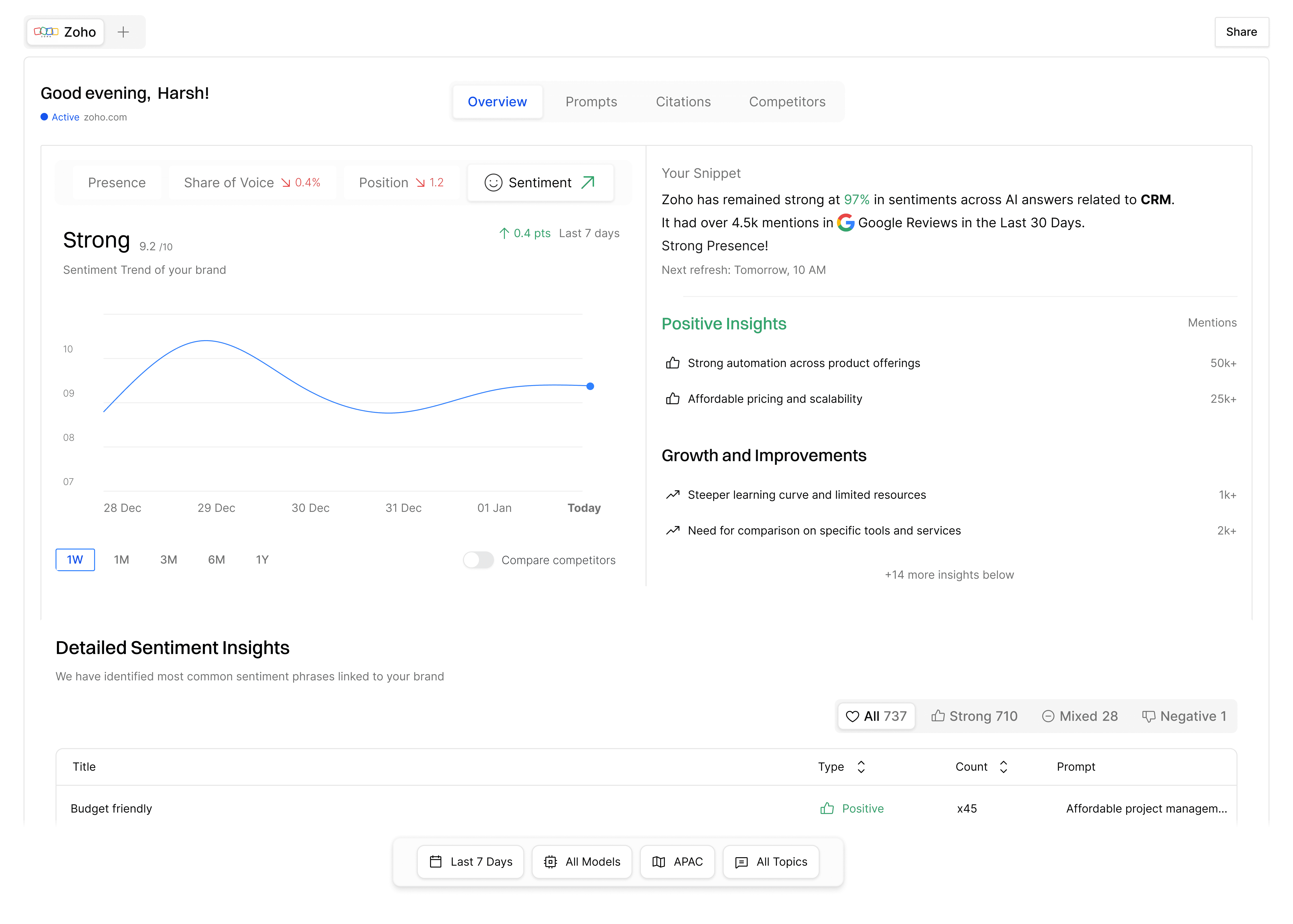Viewport: 1293px width, 924px height.
Task: Expand +14 more insights below
Action: coord(949,575)
